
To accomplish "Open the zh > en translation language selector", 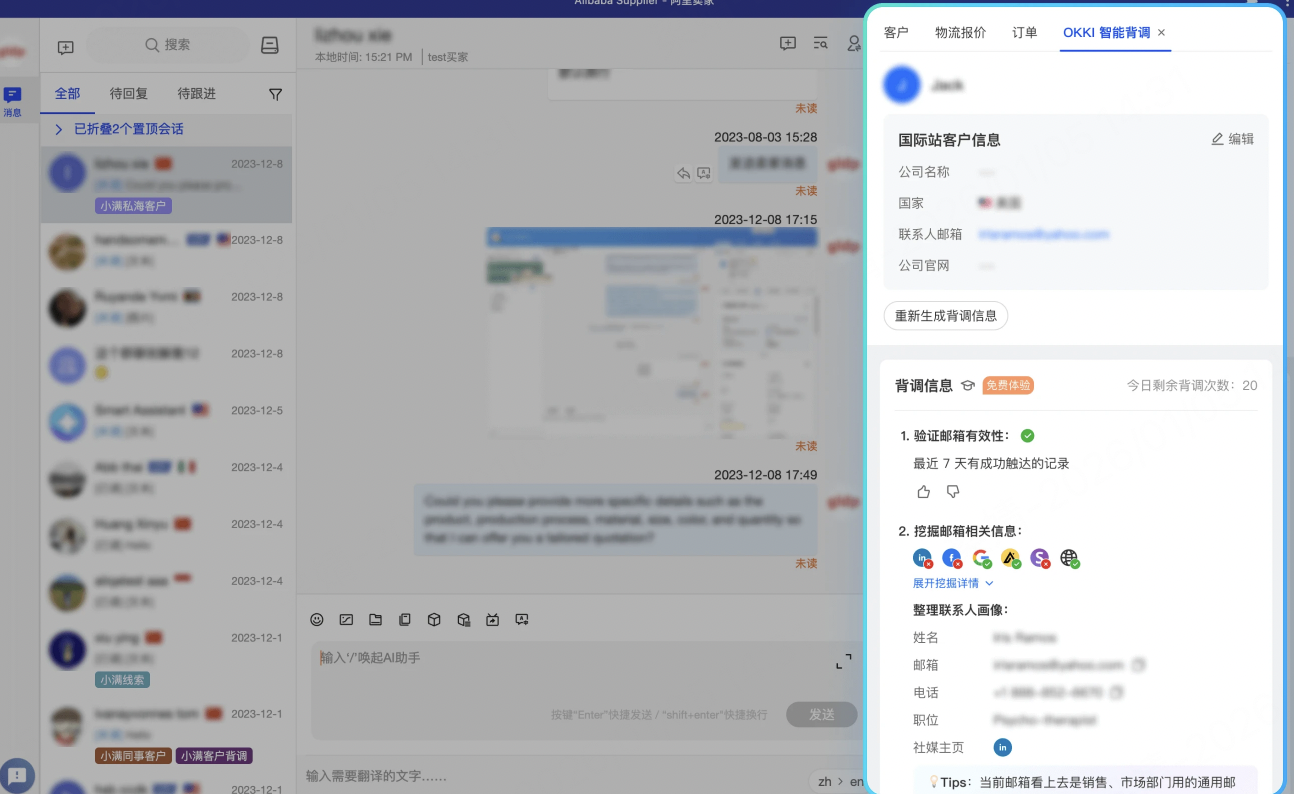I will click(834, 780).
